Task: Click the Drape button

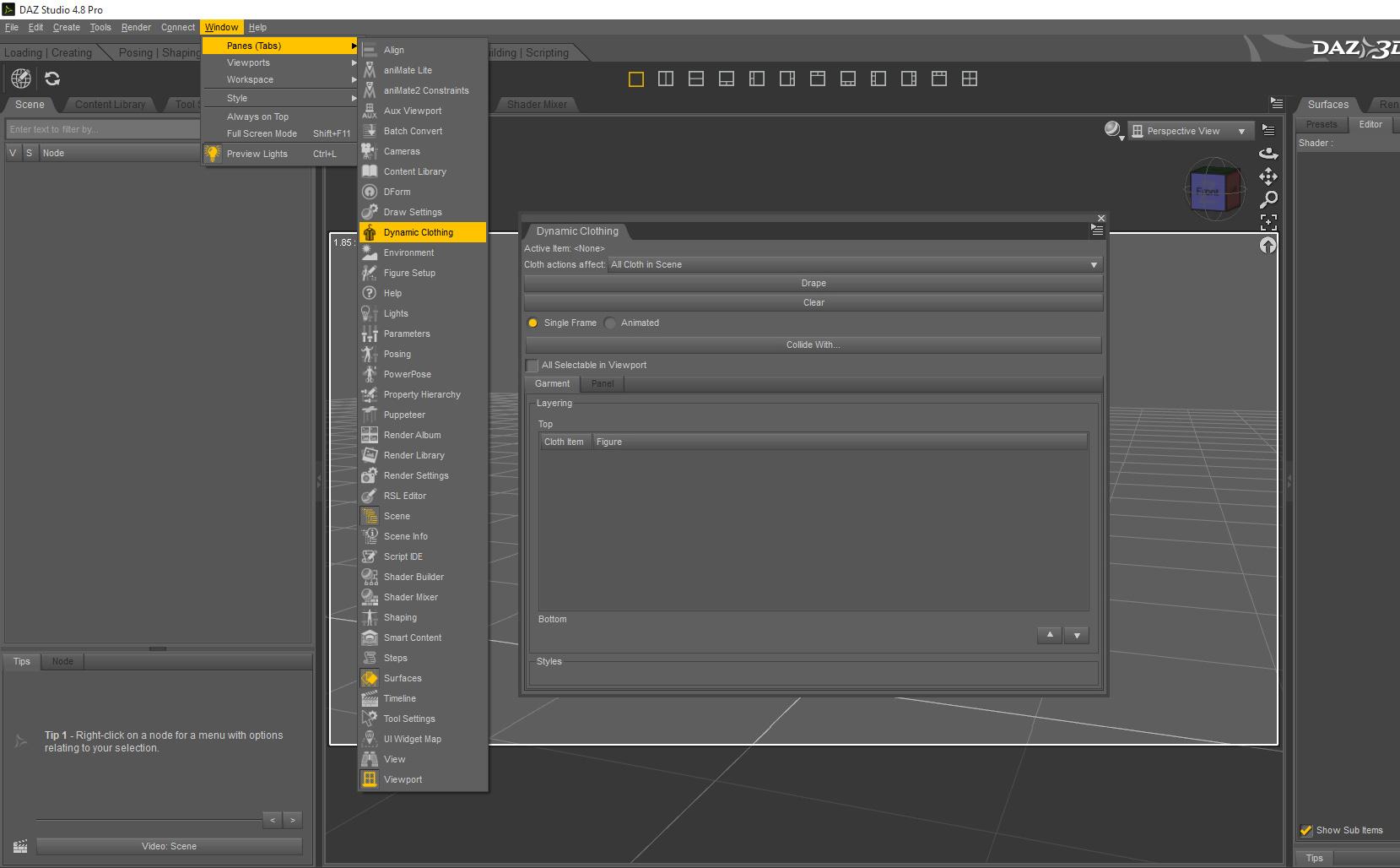Action: pyautogui.click(x=814, y=283)
